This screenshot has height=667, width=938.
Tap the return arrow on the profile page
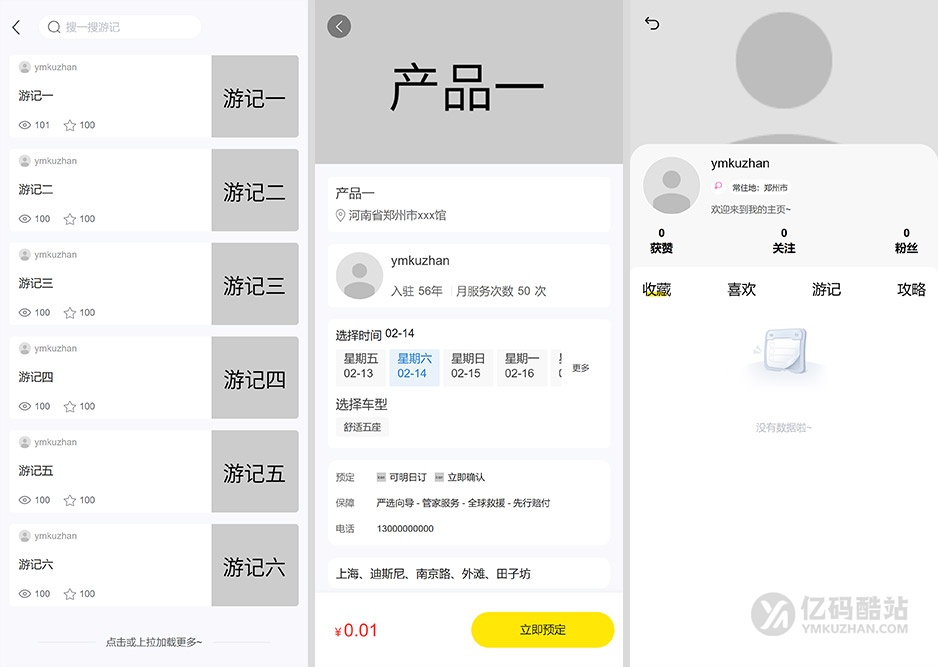[x=650, y=22]
